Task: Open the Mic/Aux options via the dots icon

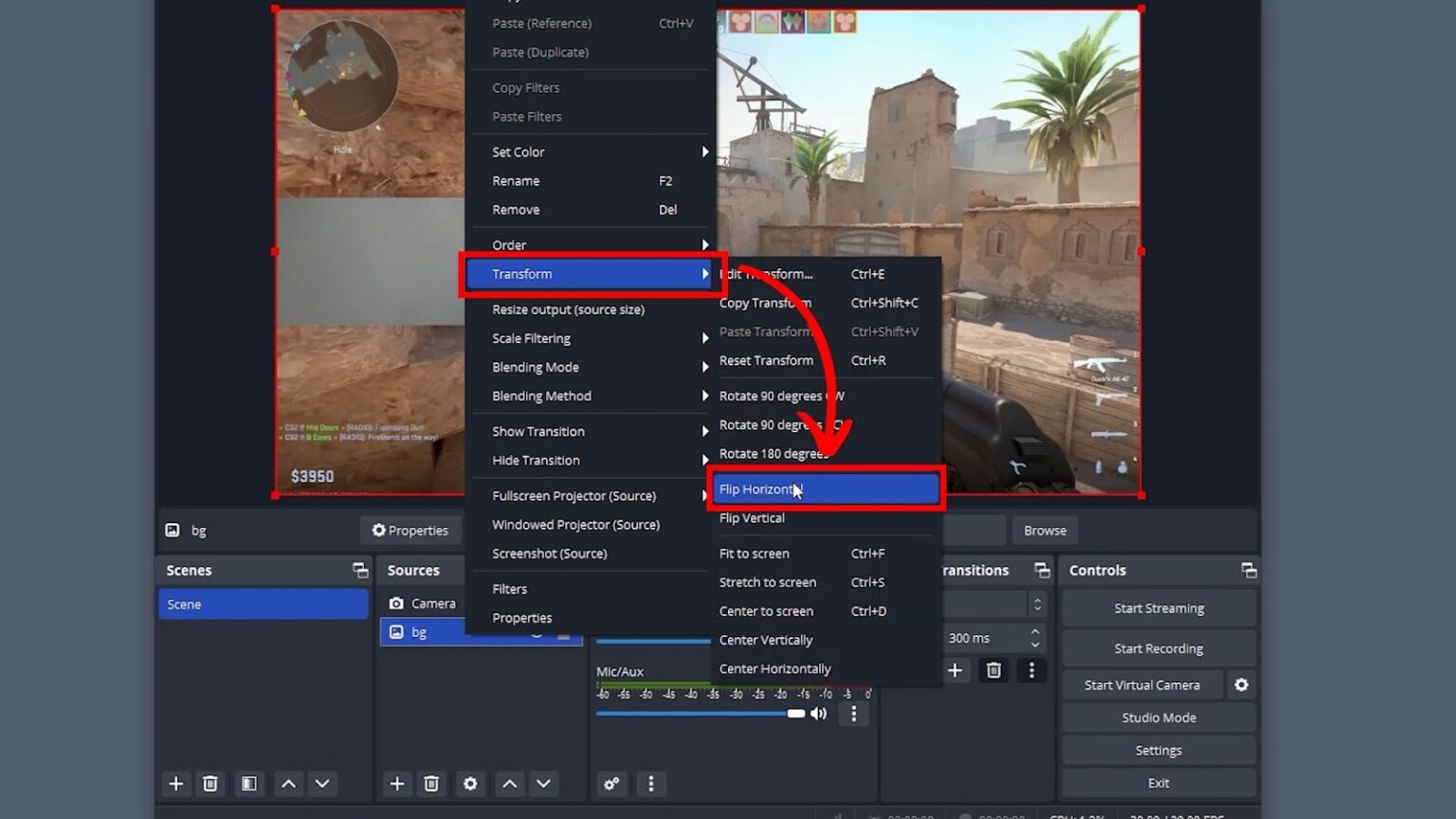Action: point(852,714)
